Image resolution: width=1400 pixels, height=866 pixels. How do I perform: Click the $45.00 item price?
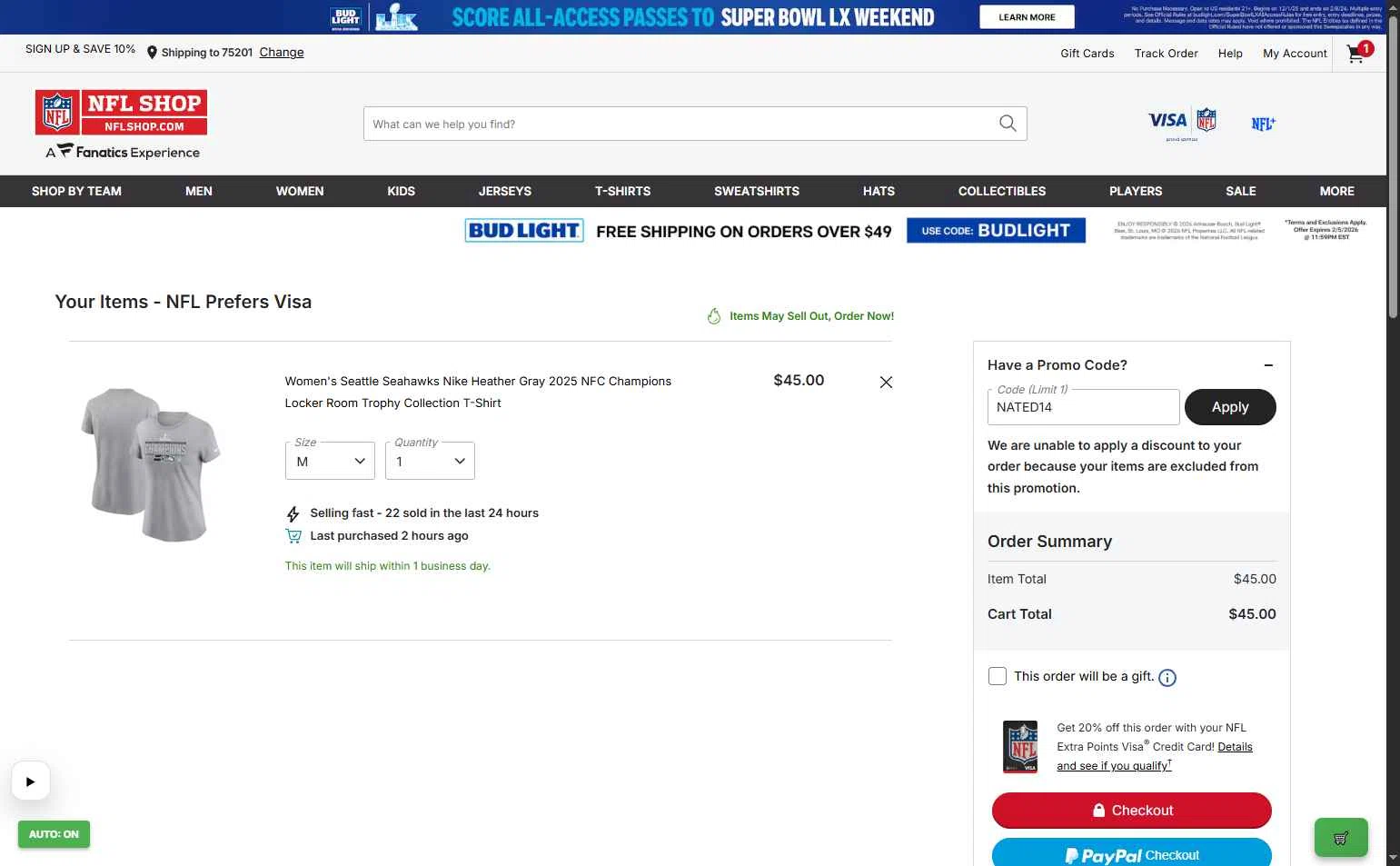coord(799,381)
